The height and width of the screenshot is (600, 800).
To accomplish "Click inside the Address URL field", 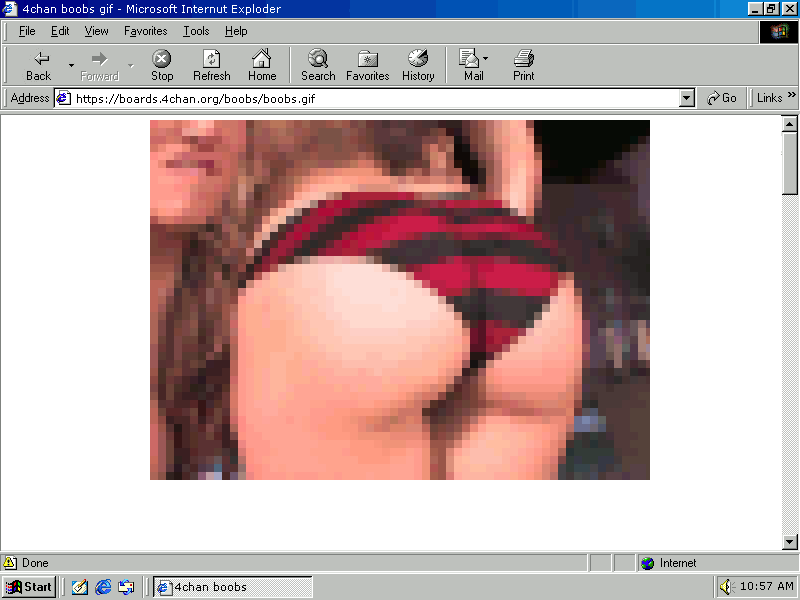I will [370, 98].
